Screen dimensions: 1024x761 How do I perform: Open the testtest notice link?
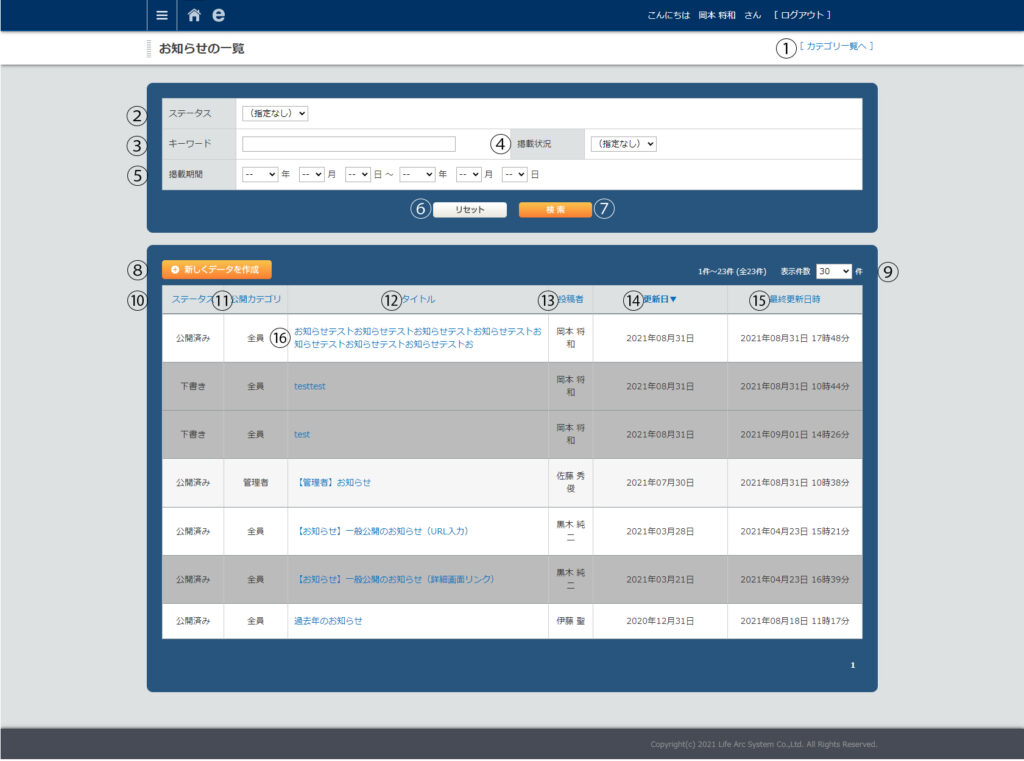coord(309,386)
